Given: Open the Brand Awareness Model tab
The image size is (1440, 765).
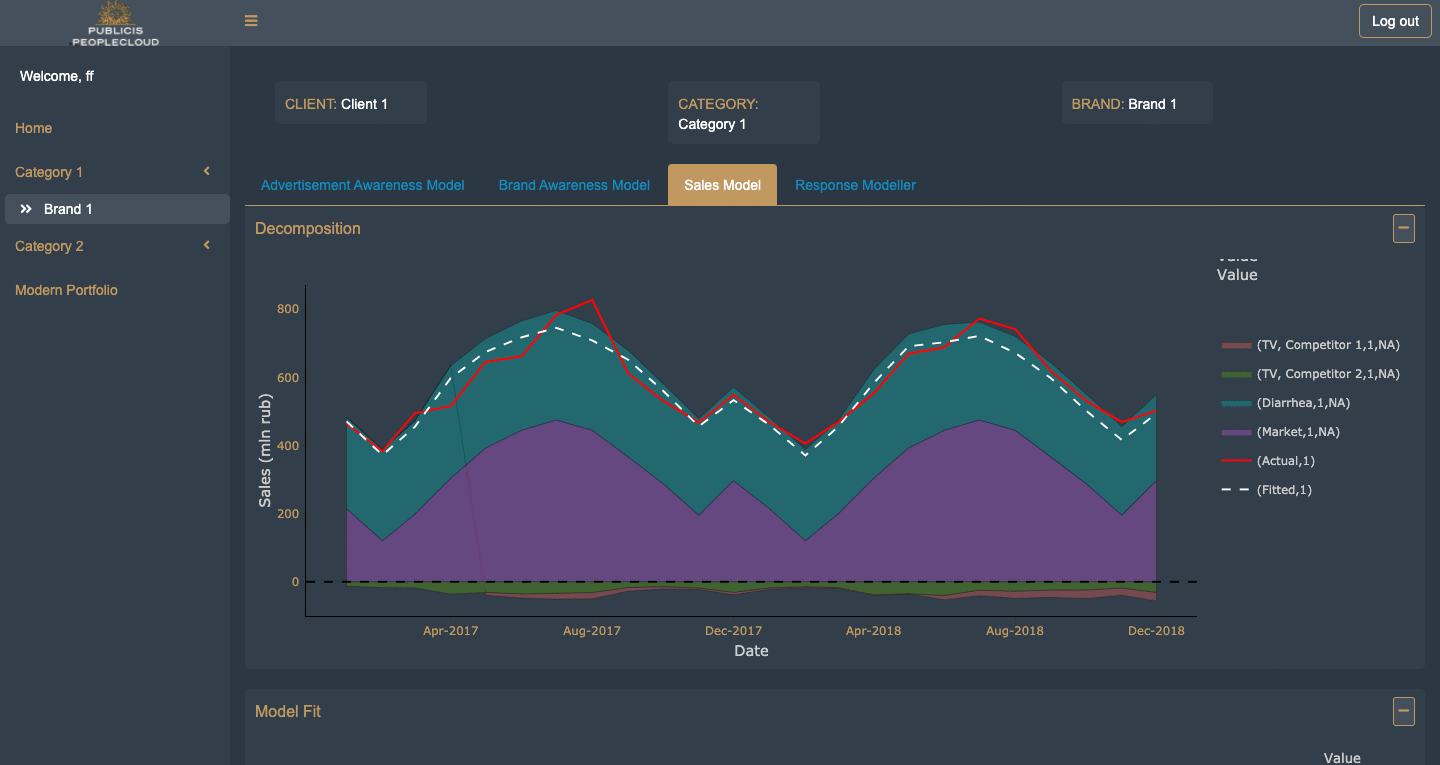Looking at the screenshot, I should pos(574,185).
